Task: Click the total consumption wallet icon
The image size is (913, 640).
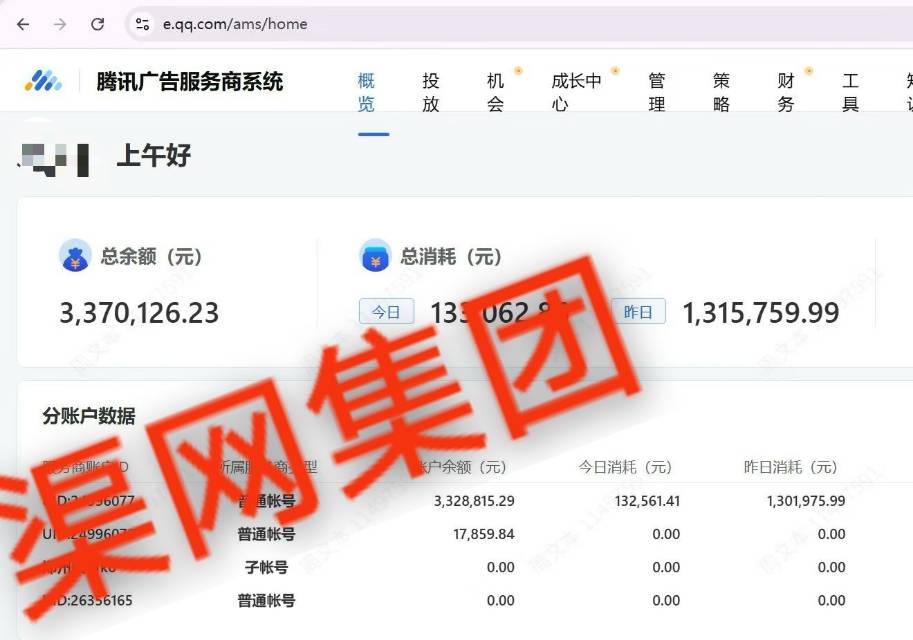Action: (375, 256)
